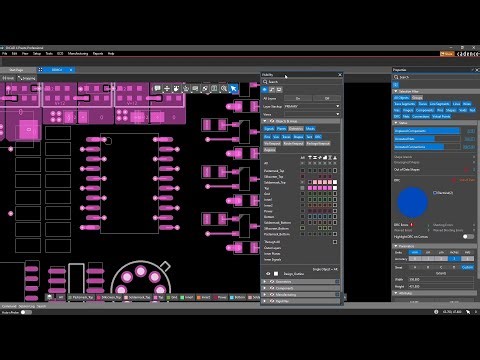Click the search magnifier icon in Visibility panel
480x360 pixels.
tap(265, 82)
